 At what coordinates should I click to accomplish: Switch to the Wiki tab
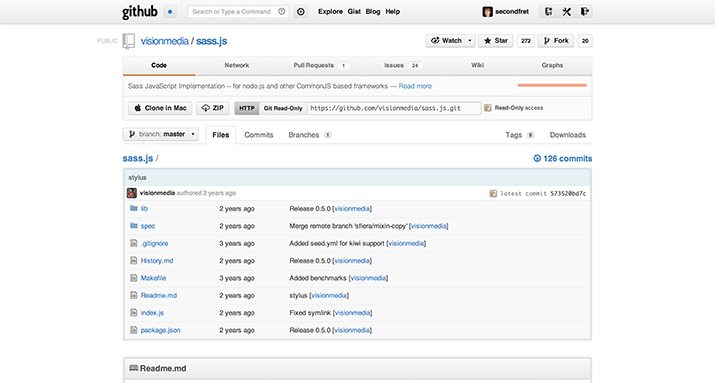(477, 65)
